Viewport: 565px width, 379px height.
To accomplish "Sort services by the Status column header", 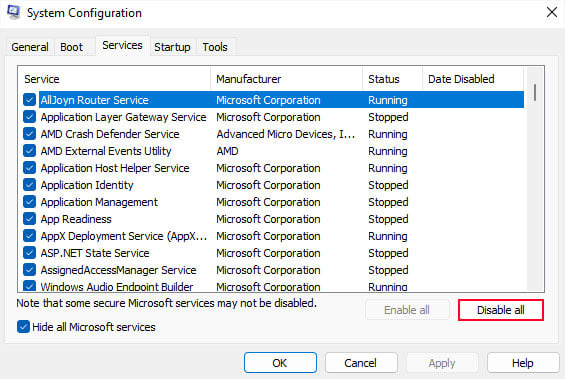I will pos(392,79).
